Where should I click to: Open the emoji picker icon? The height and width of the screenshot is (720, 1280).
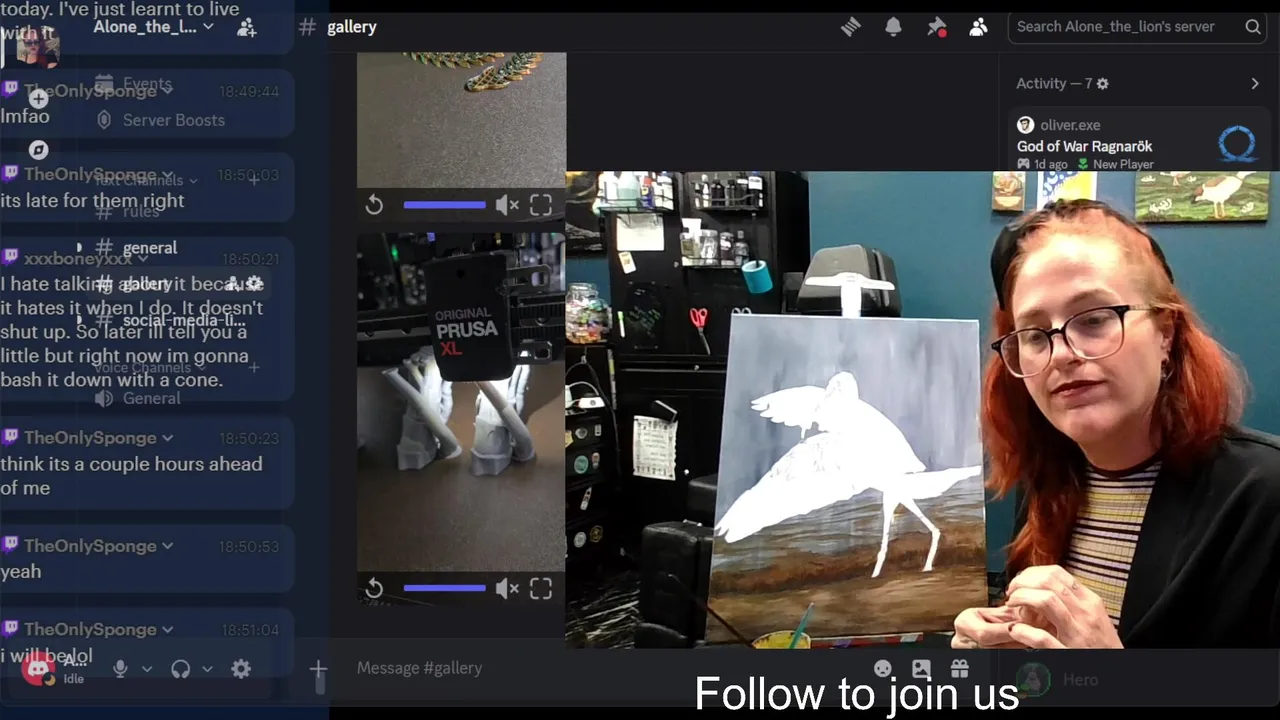pyautogui.click(x=883, y=669)
